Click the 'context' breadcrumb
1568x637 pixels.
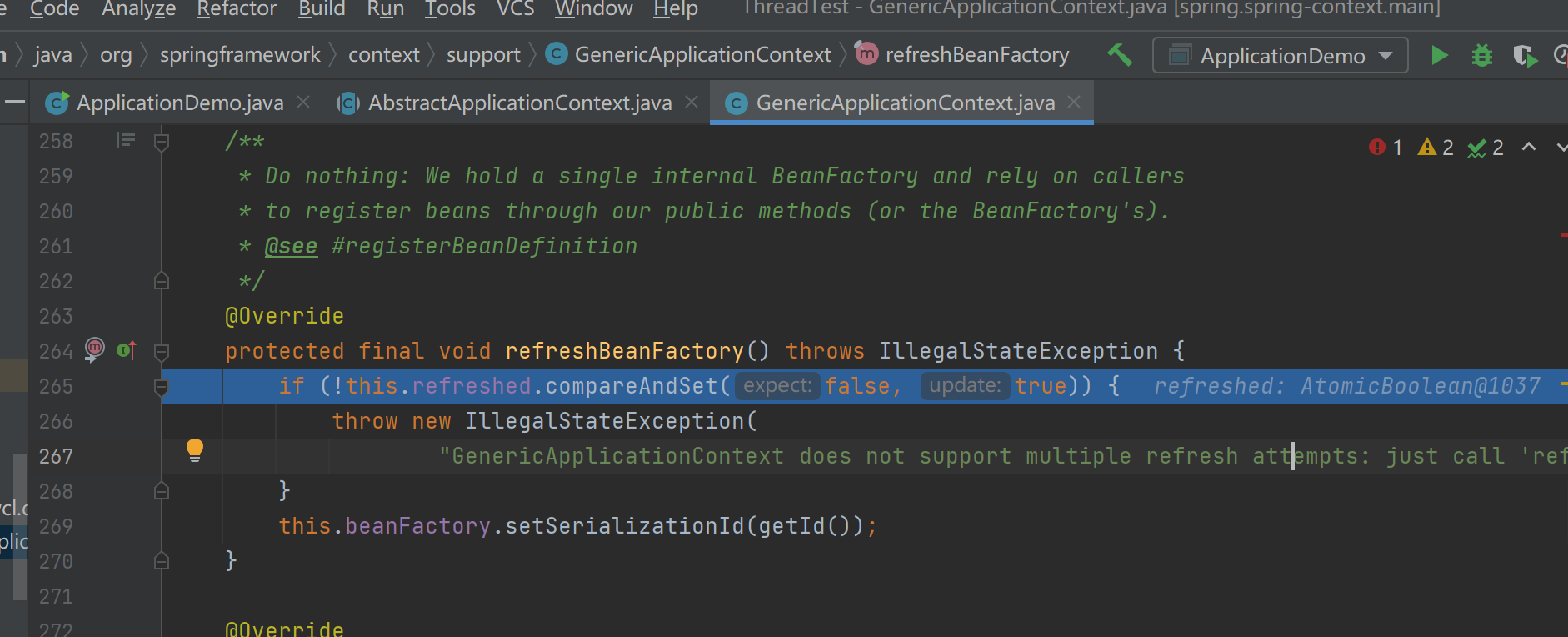pos(384,55)
